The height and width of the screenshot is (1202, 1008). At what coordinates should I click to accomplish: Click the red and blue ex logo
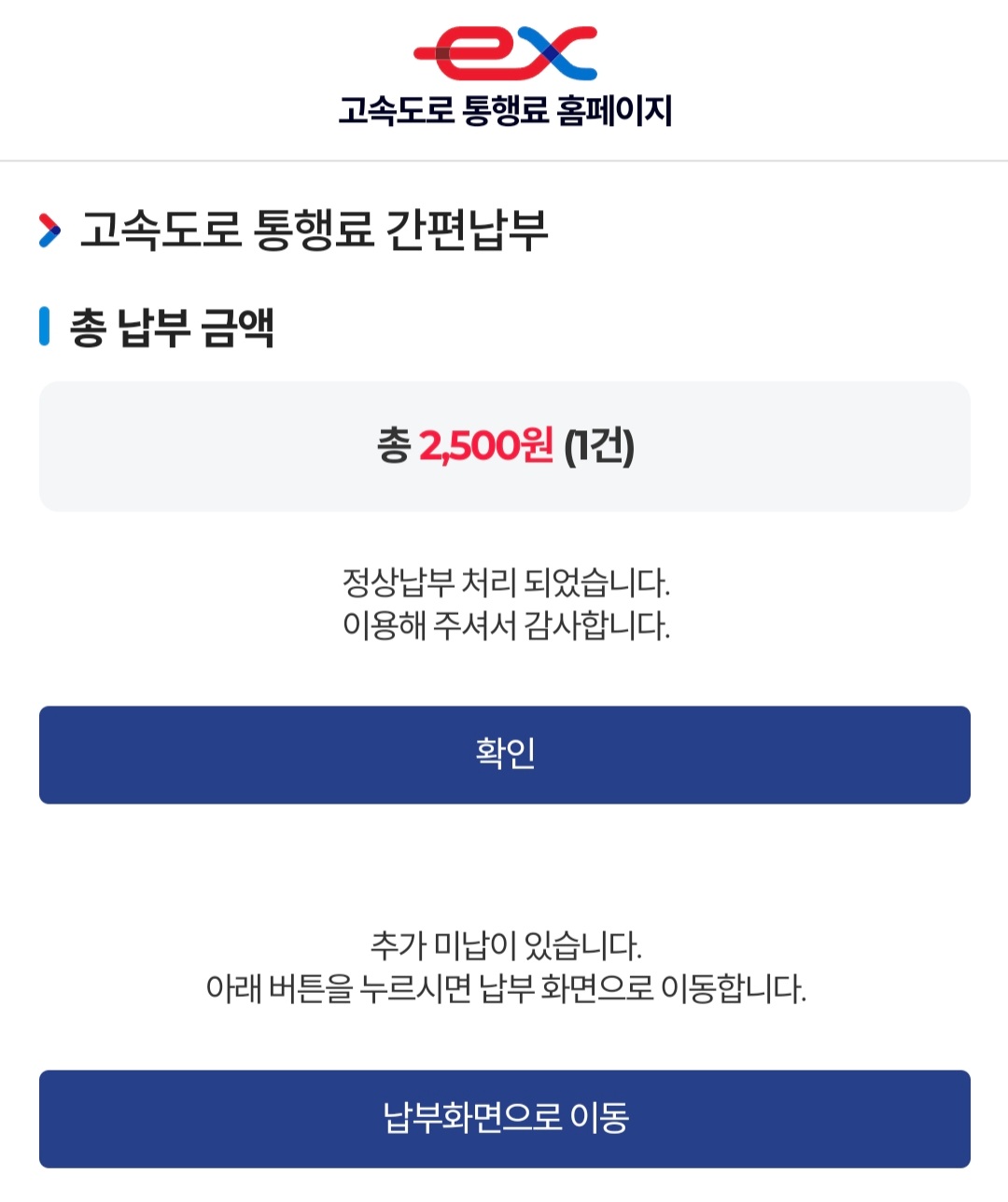point(505,53)
